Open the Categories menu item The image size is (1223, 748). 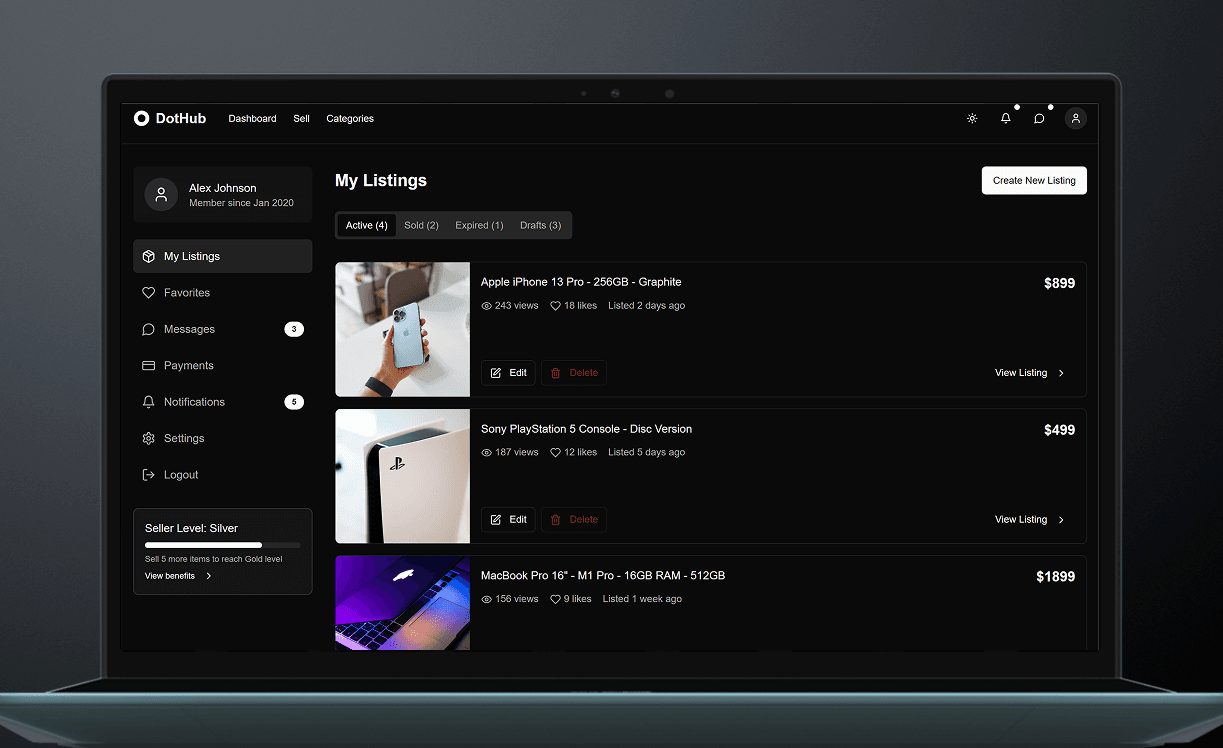point(350,118)
